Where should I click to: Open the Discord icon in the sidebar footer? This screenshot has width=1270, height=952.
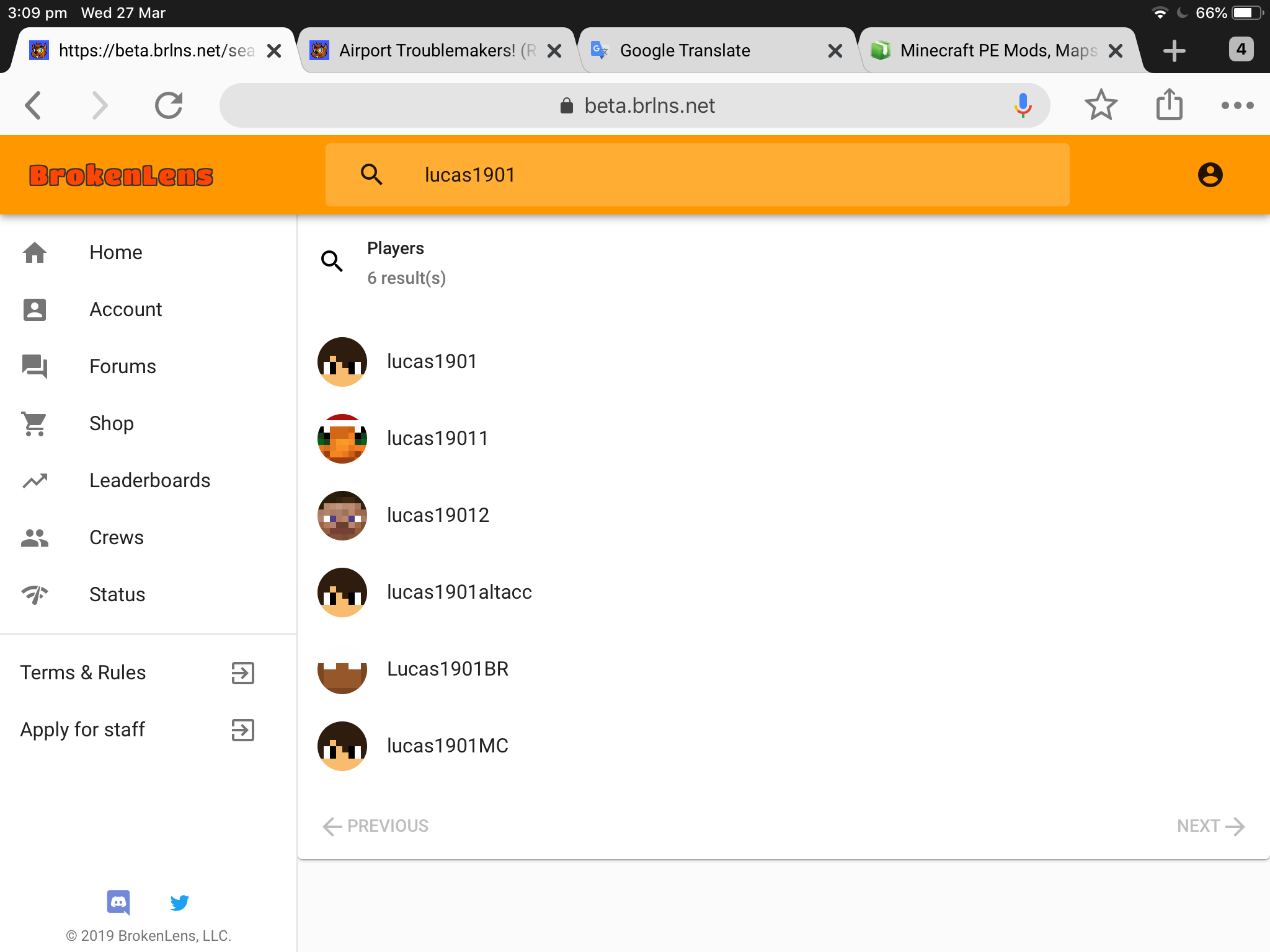pos(118,902)
